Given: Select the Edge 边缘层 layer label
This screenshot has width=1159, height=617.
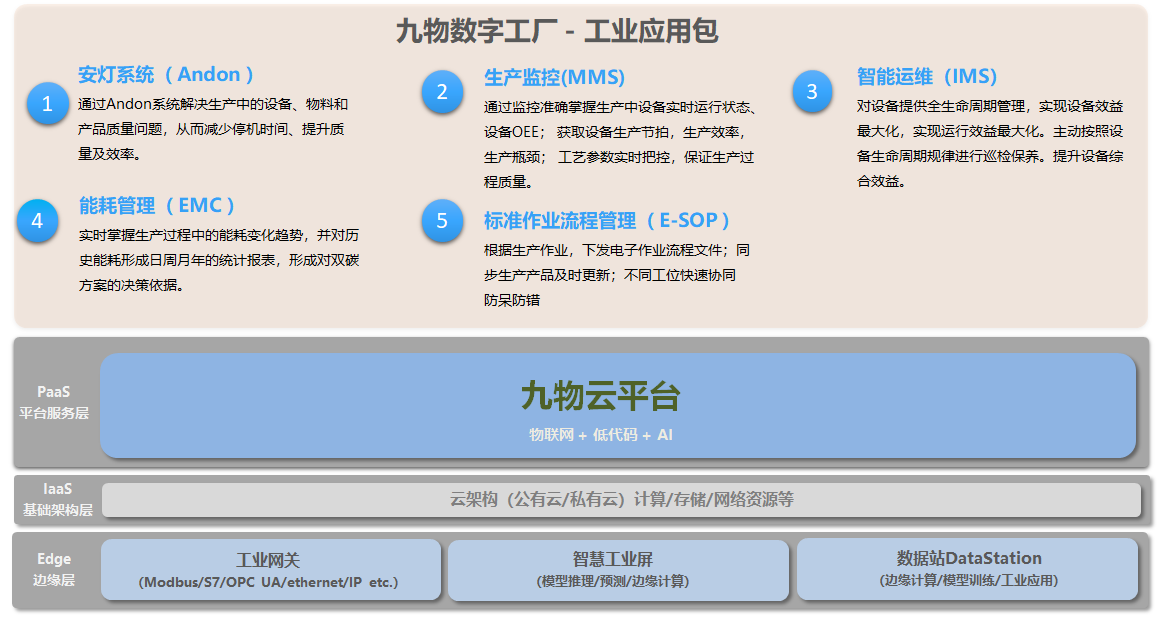Looking at the screenshot, I should tap(54, 569).
